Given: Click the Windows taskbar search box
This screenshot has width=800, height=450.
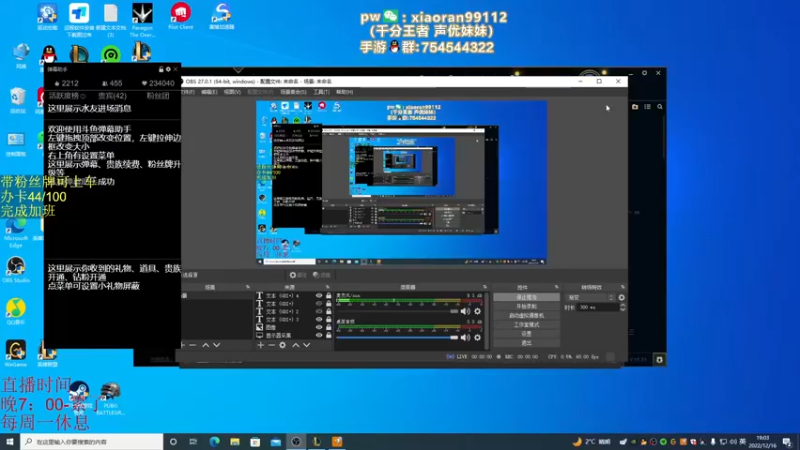Looking at the screenshot, I should [92, 442].
